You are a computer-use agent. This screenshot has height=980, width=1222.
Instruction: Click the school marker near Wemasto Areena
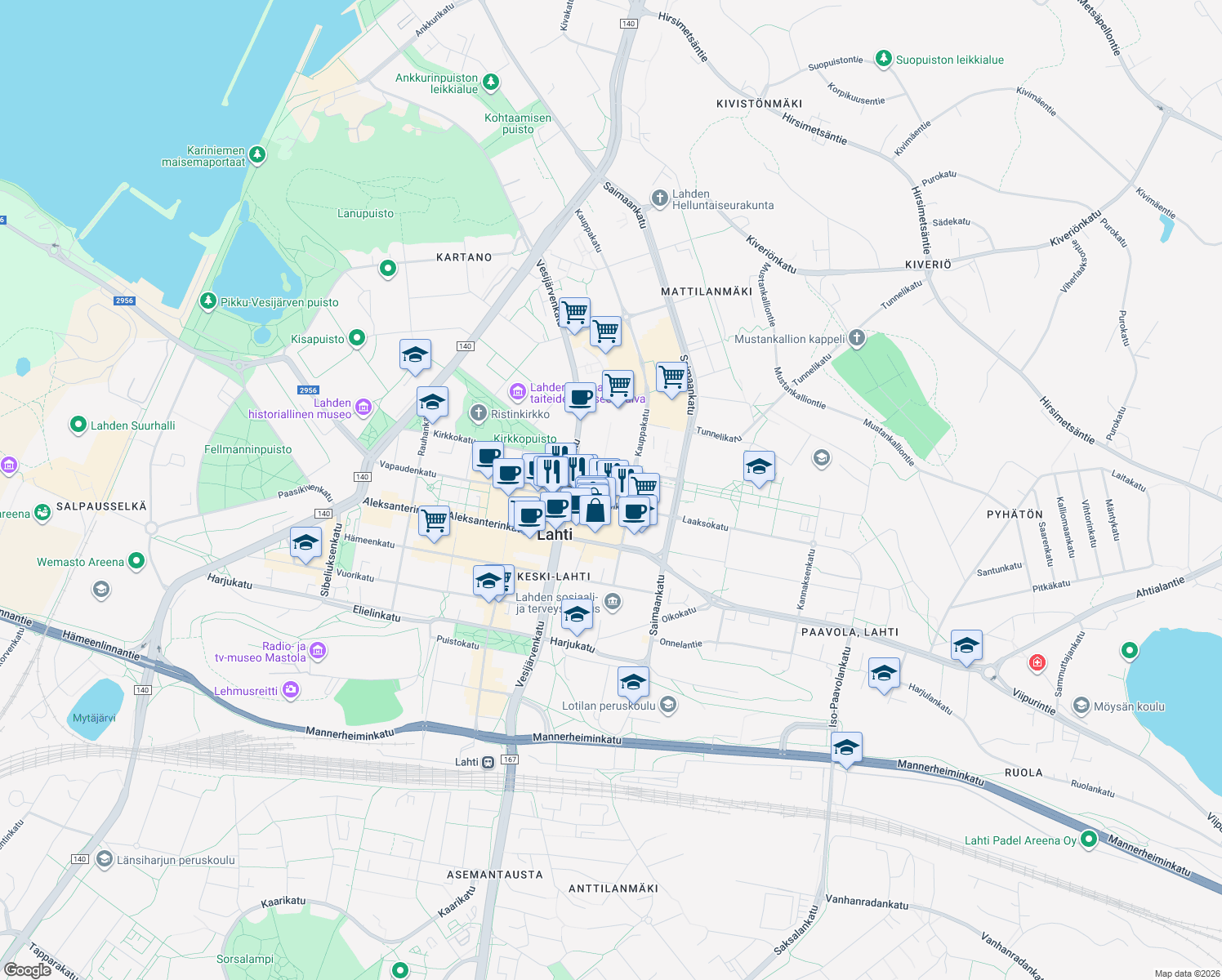click(x=305, y=543)
